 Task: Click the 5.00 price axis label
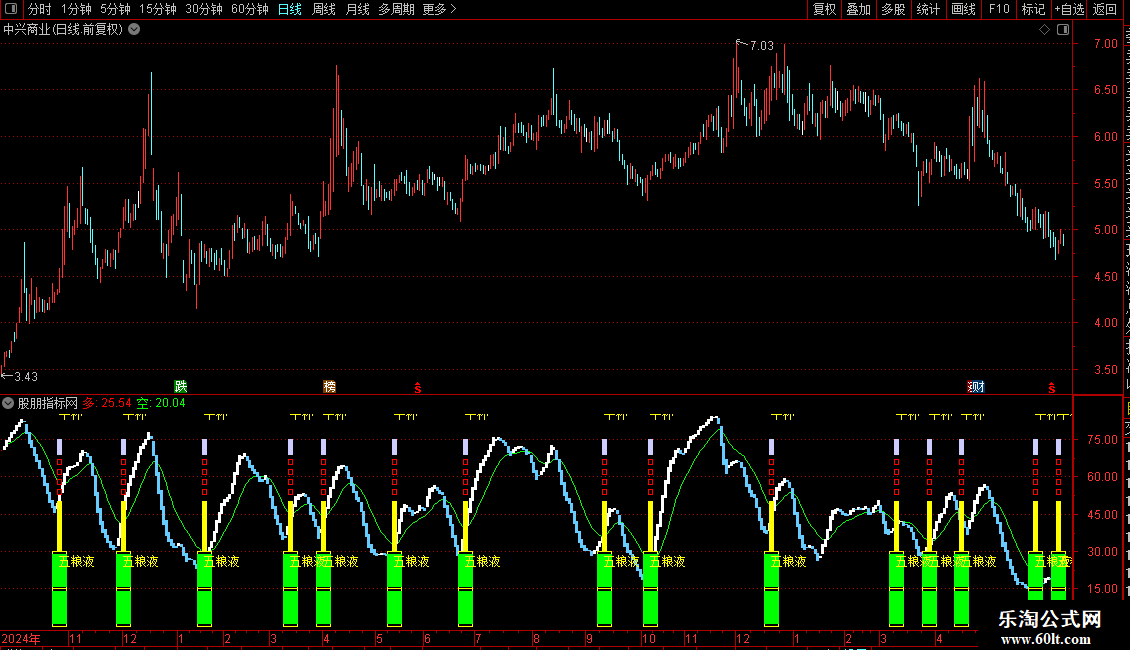click(1105, 231)
